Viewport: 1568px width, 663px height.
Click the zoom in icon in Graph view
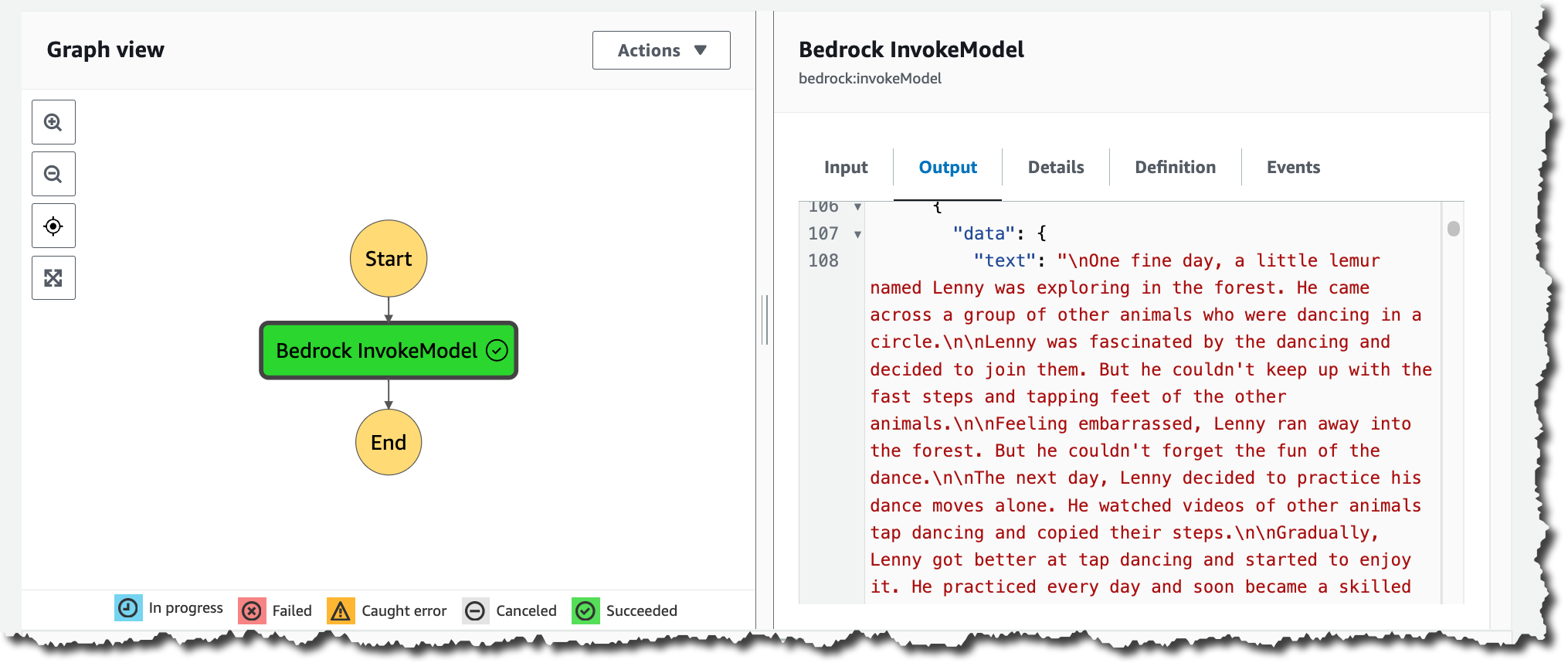(53, 122)
